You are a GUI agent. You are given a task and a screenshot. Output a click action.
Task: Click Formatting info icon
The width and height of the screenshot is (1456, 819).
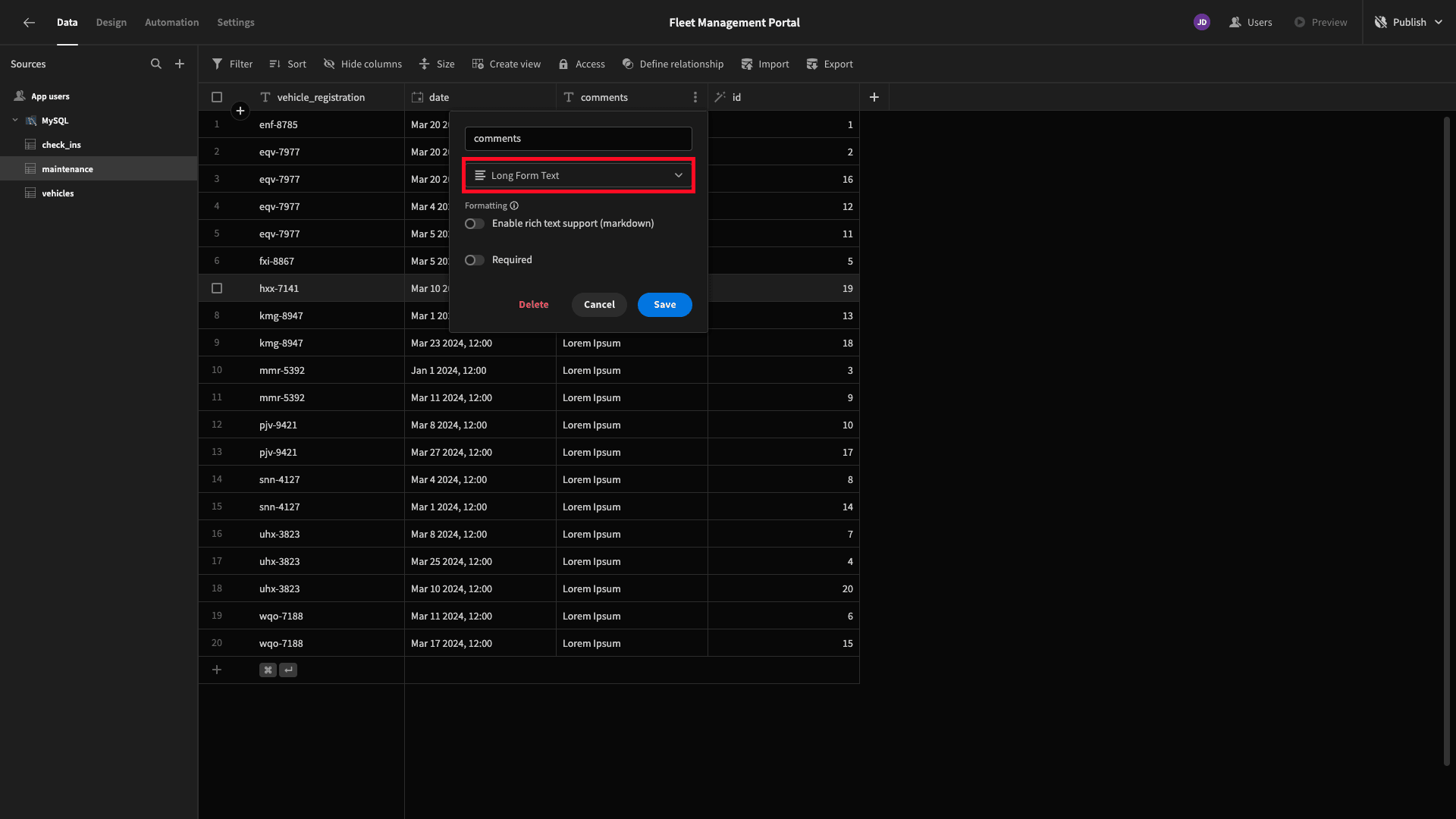(514, 206)
